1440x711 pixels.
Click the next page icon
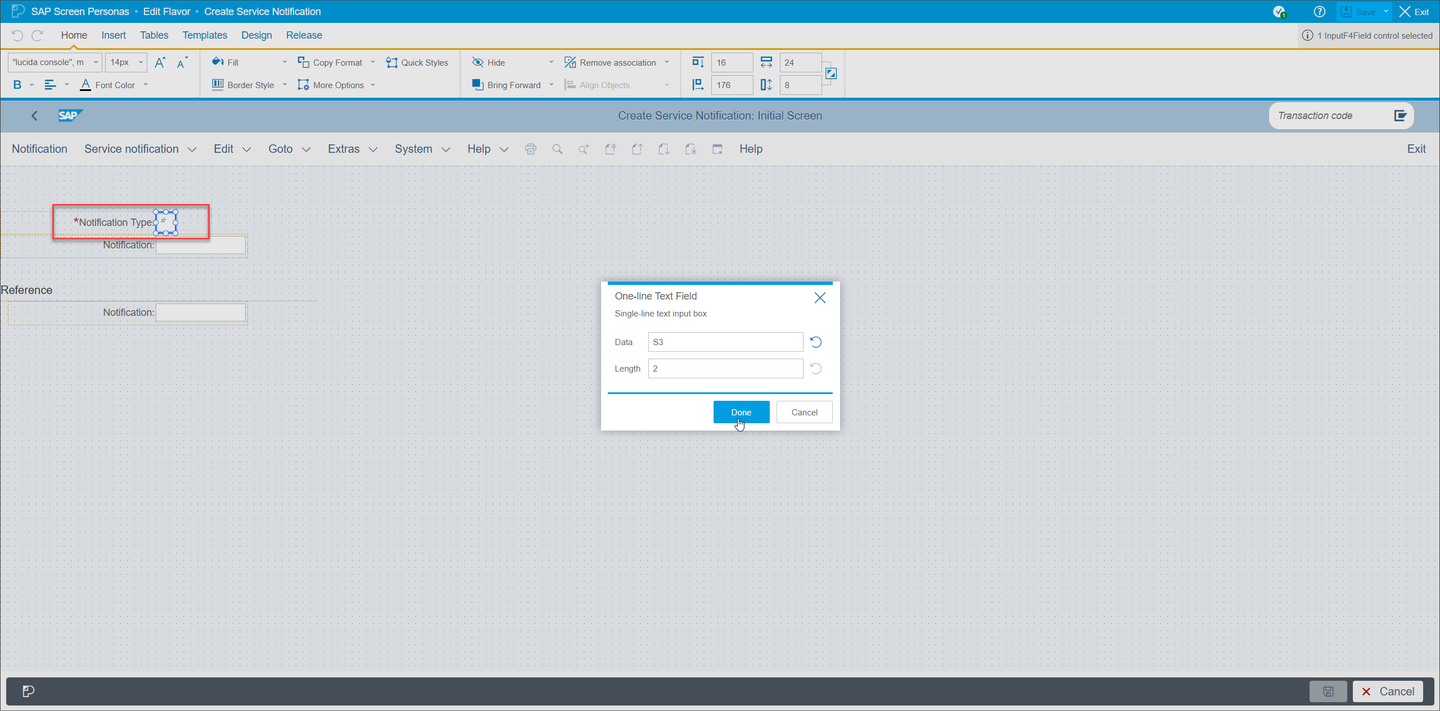point(664,149)
